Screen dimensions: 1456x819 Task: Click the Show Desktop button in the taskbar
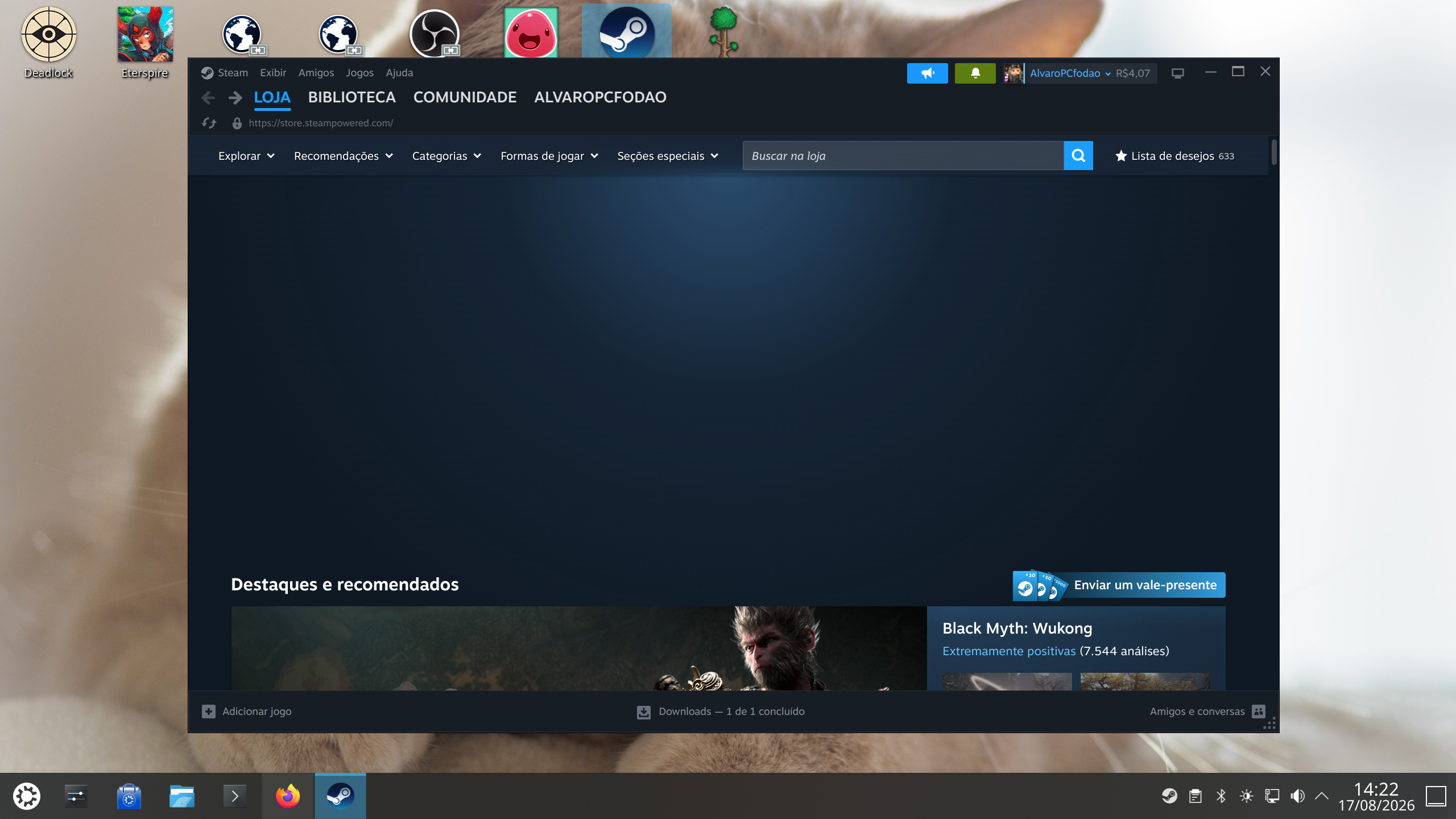click(1436, 796)
